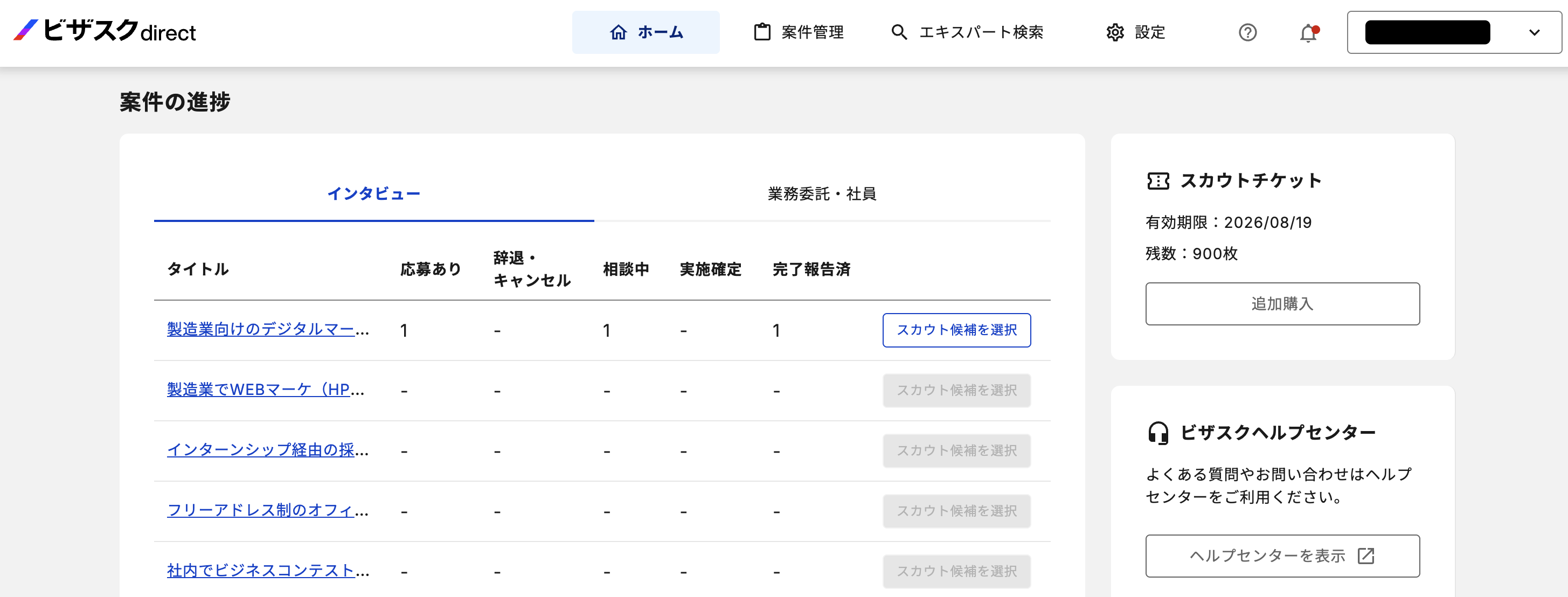Open 案件管理 menu label

pyautogui.click(x=813, y=32)
